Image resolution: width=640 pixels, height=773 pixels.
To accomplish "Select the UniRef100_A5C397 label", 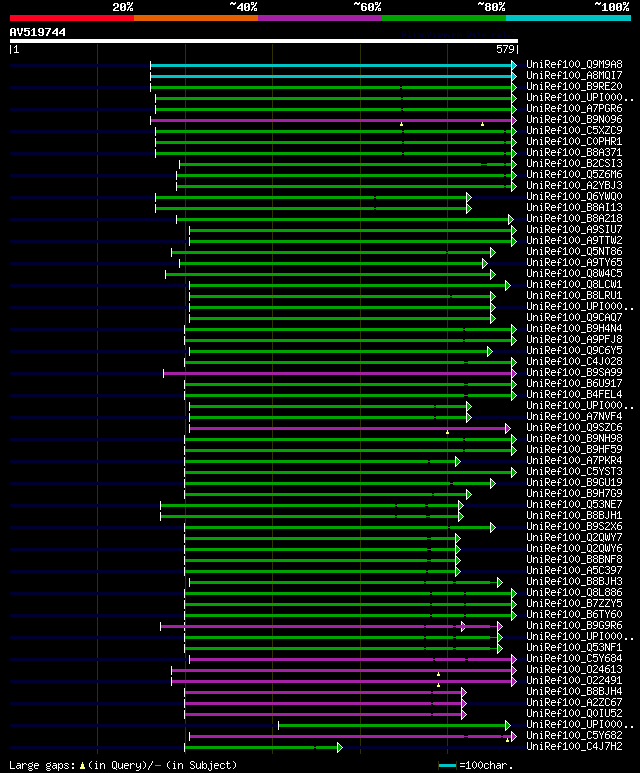I will click(574, 570).
